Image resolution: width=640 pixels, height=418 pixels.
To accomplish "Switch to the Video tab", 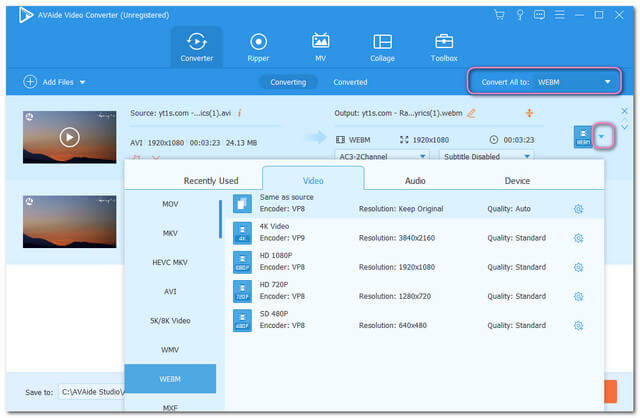I will tap(313, 179).
